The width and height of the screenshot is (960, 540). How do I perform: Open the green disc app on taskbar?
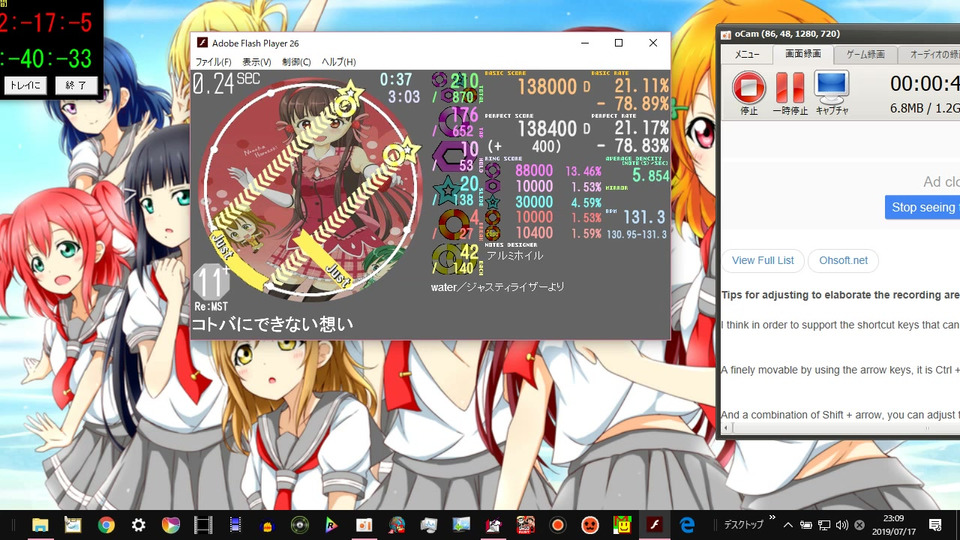click(x=299, y=525)
